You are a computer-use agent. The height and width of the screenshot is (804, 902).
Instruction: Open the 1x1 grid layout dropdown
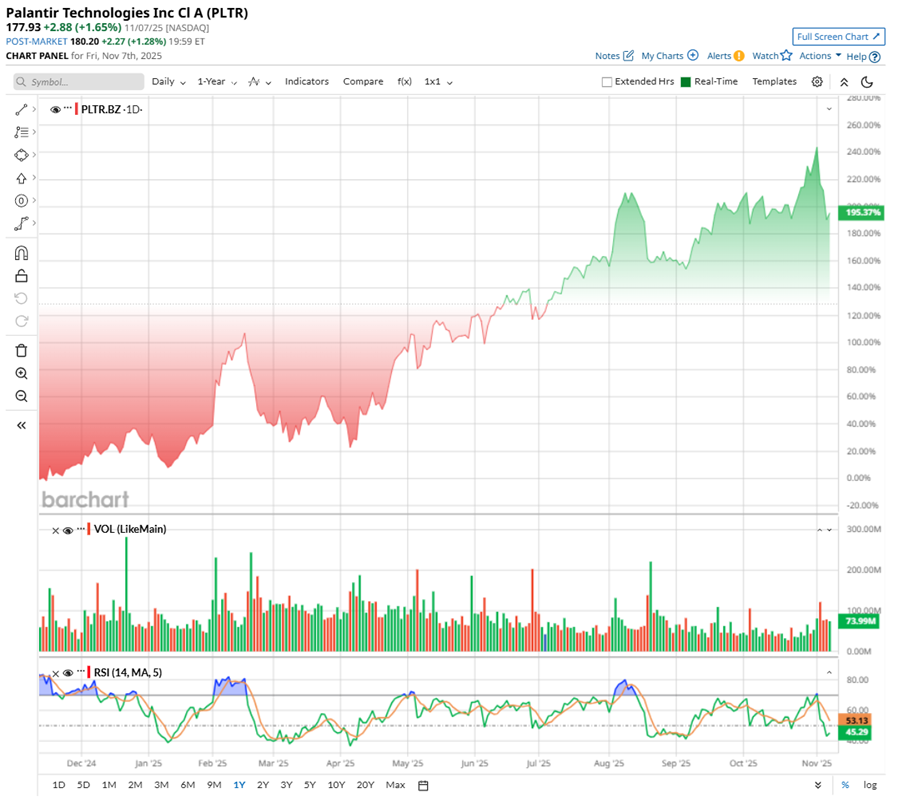438,82
